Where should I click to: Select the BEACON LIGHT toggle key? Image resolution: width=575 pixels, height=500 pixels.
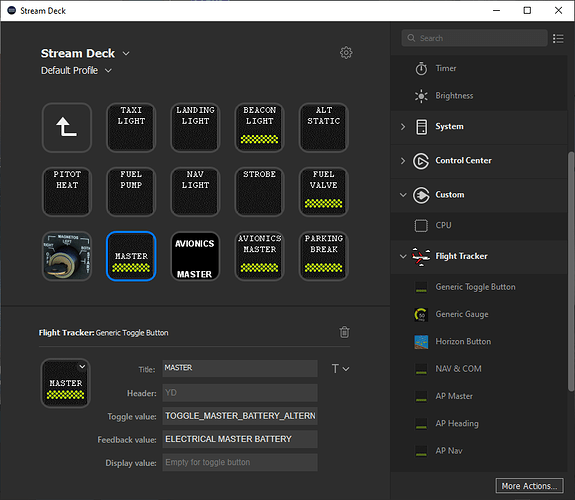260,127
